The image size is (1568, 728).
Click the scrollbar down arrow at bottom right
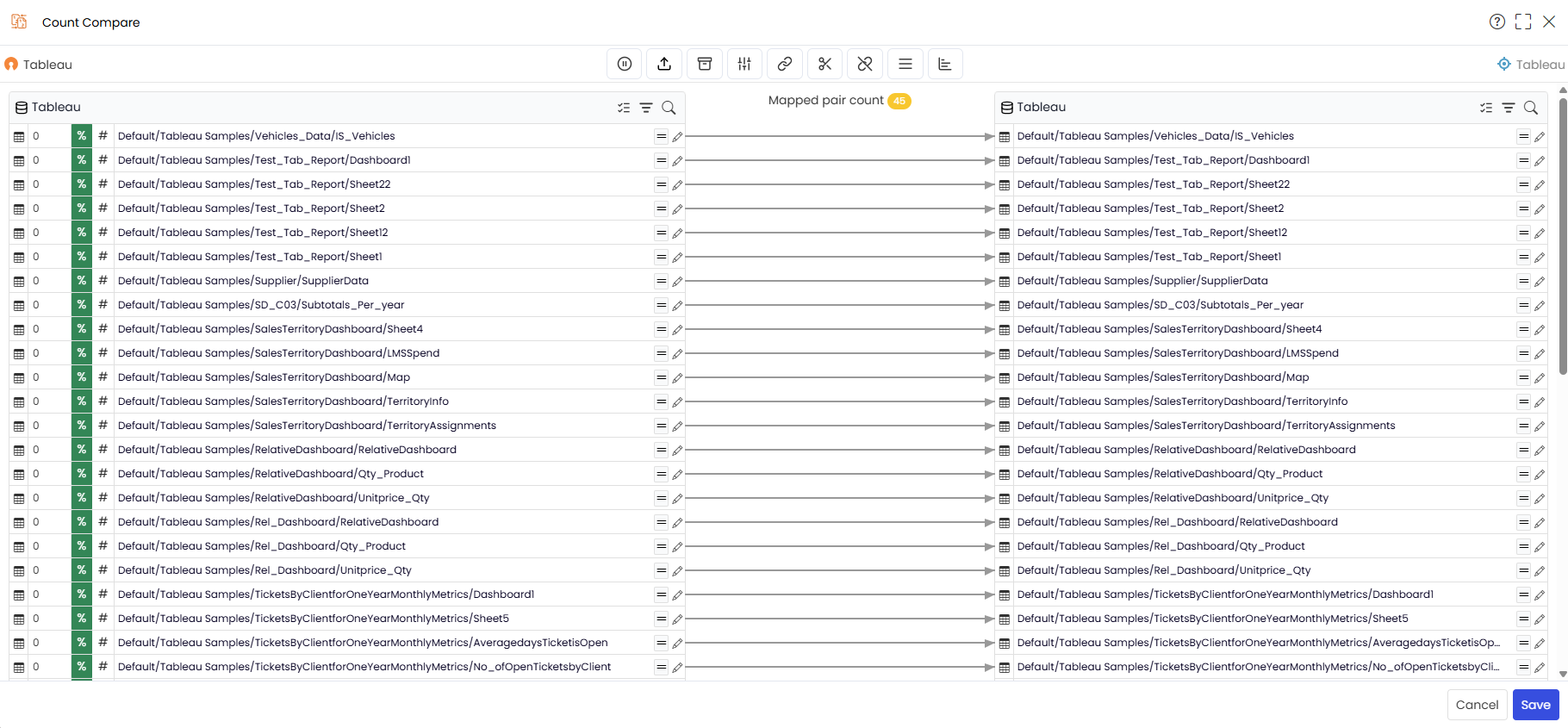coord(1563,675)
